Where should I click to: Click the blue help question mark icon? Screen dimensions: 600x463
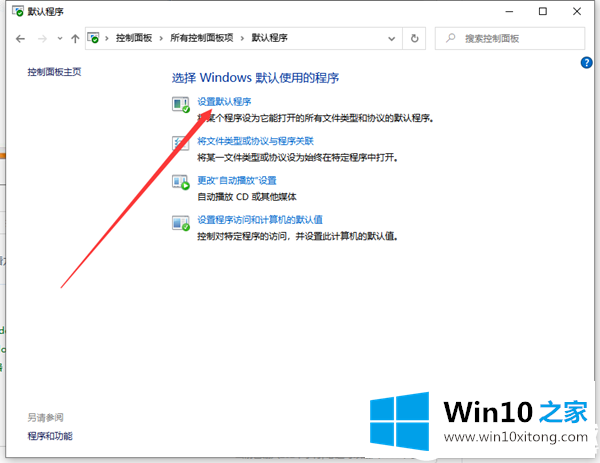coord(586,62)
